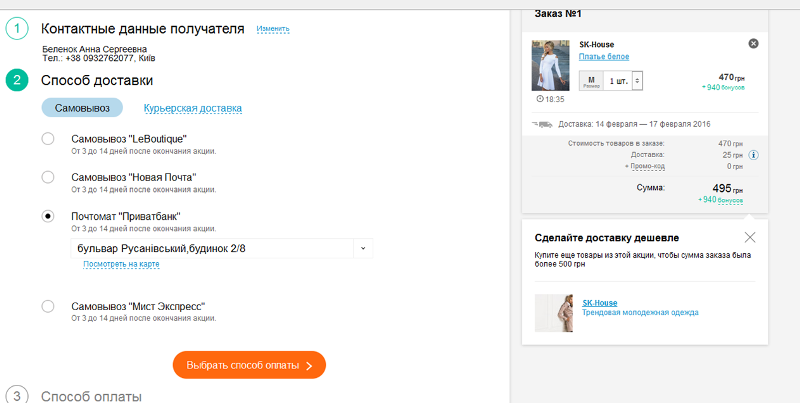Click the step 3 circle icon
The height and width of the screenshot is (403, 800).
pyautogui.click(x=17, y=395)
